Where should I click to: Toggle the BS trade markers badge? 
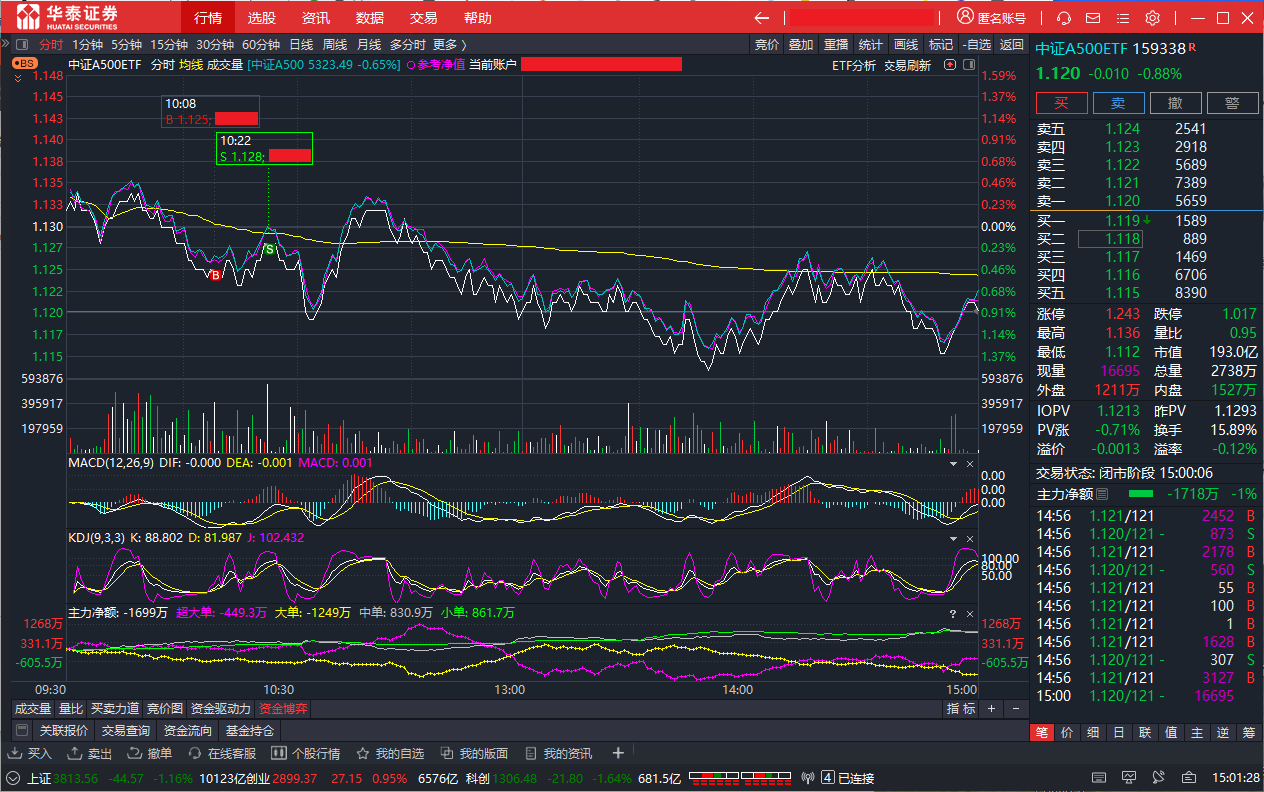coord(25,64)
